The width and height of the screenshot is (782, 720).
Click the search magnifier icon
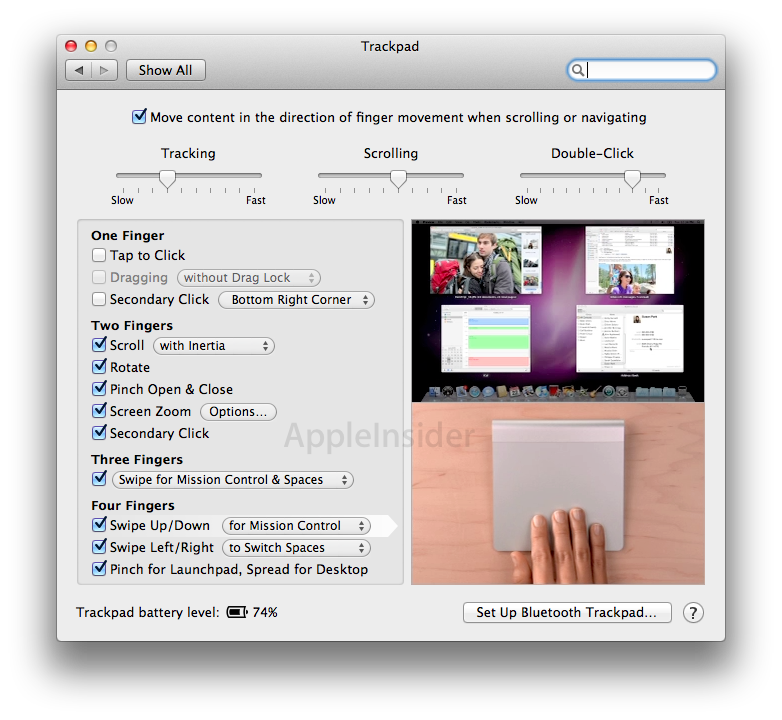[578, 70]
